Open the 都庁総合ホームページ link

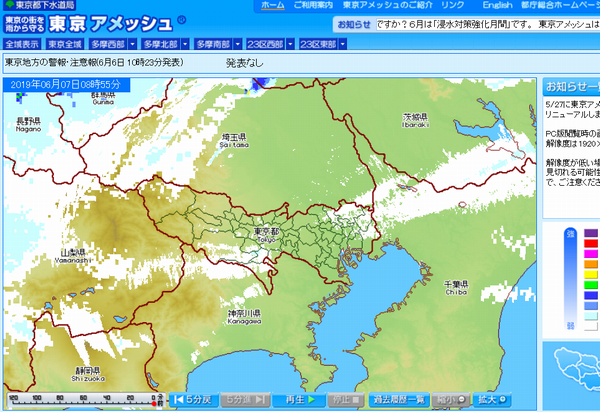pos(560,5)
